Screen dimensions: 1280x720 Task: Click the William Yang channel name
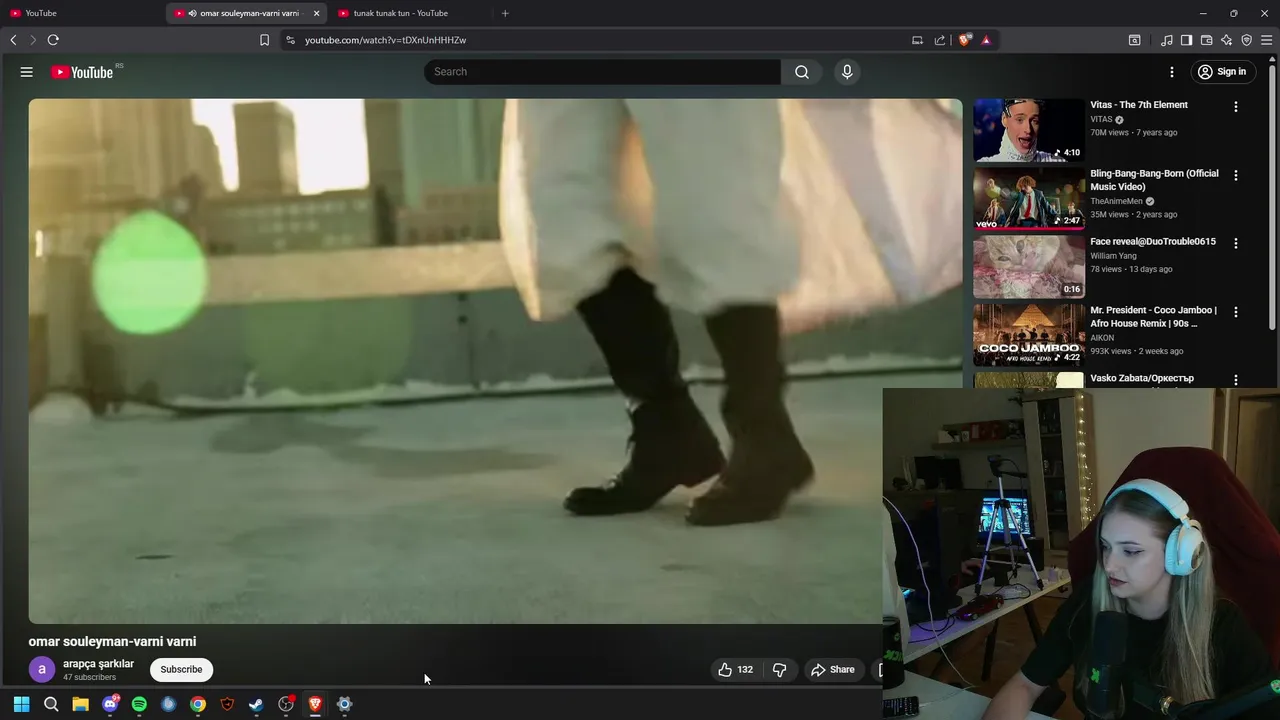(x=1113, y=256)
